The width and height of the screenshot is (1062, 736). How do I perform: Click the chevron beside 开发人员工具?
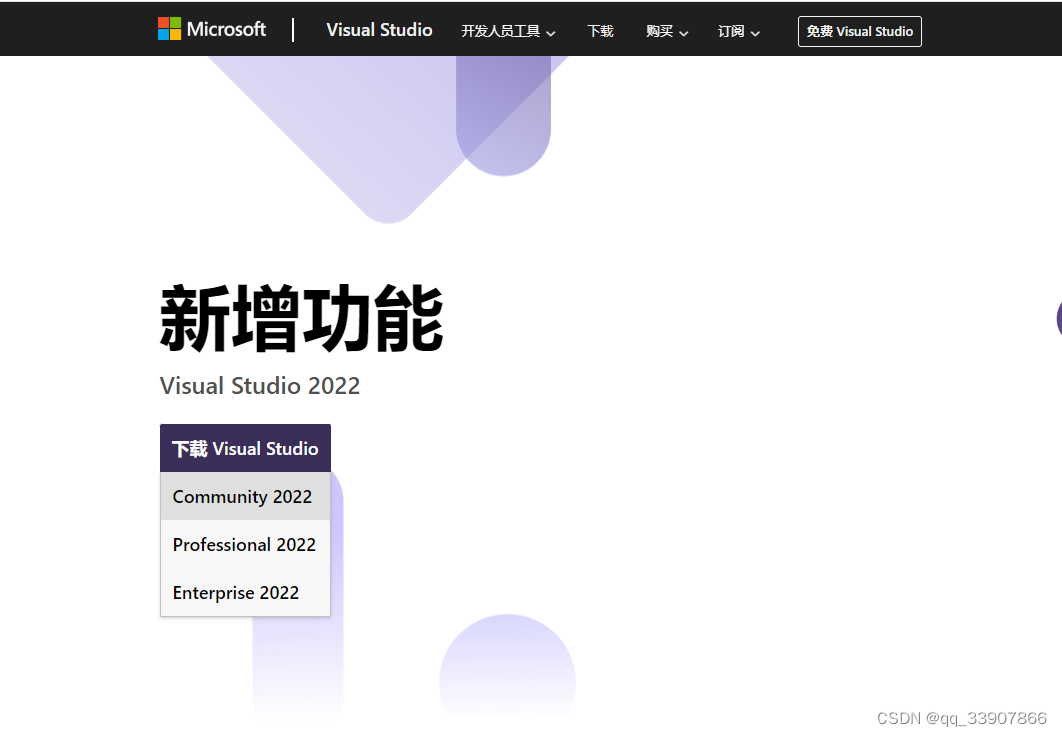551,33
